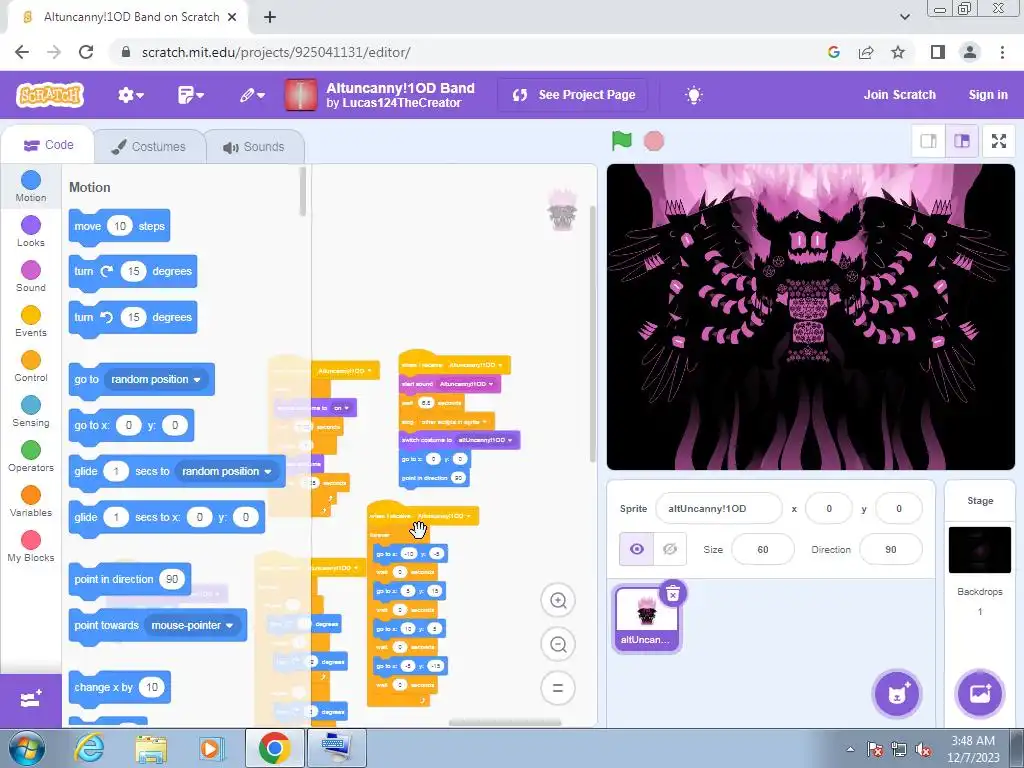Edit the sprite x position field
Screen dimensions: 1024x768
point(829,509)
